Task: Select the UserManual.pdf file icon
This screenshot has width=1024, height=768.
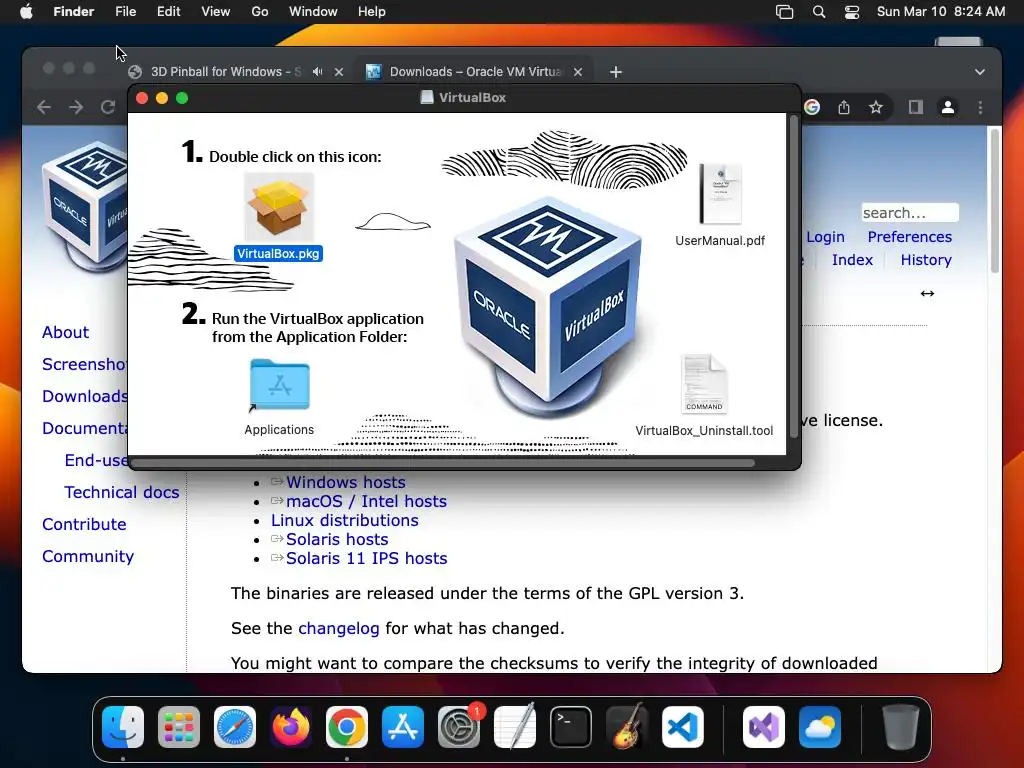Action: [720, 194]
